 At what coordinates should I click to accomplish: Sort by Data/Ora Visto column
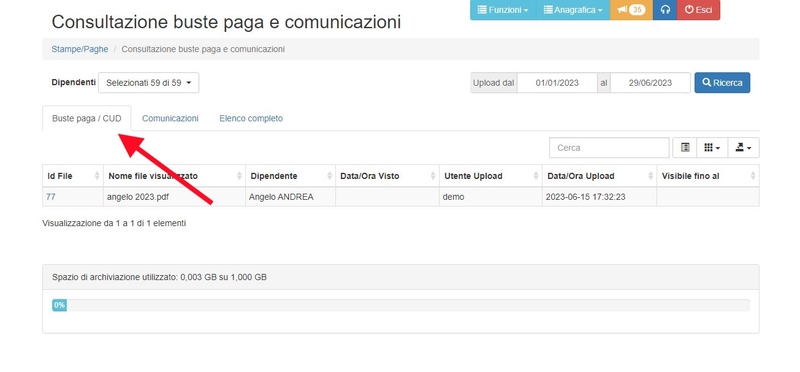coord(387,176)
